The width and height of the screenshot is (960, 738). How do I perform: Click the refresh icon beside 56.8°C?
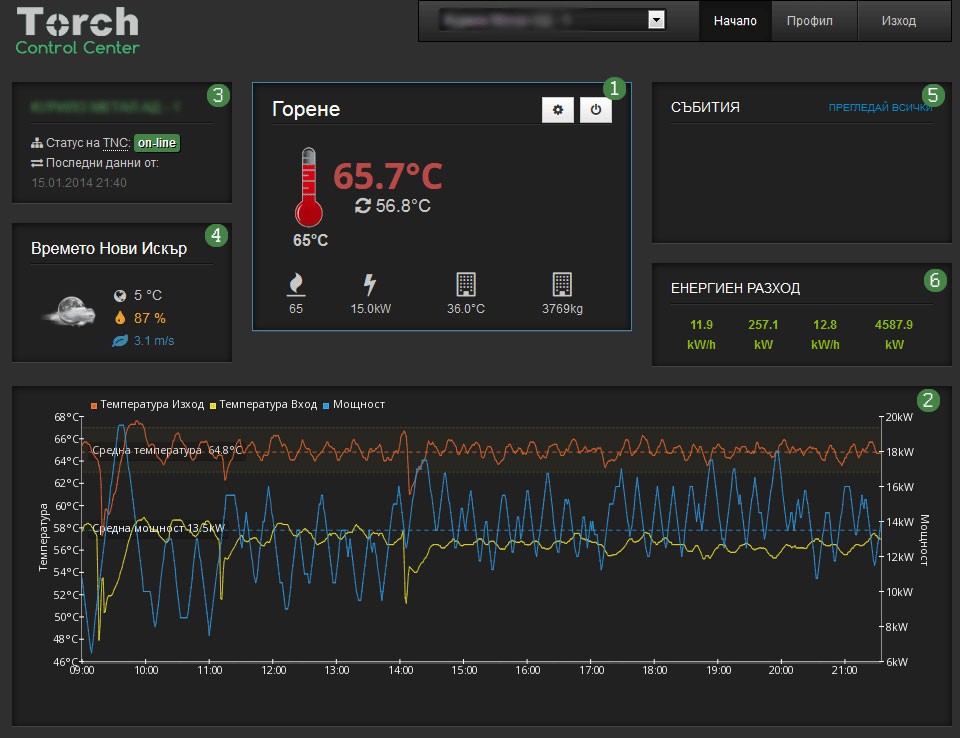363,205
